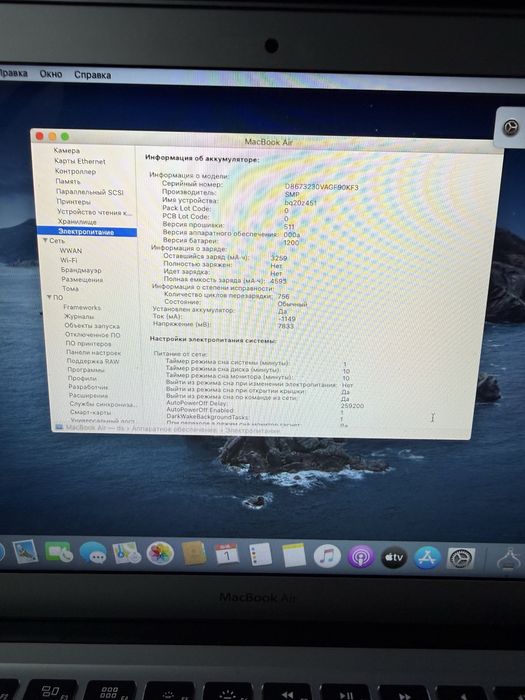Select Контроллер in the sidebar
Viewport: 525px width, 700px height.
coord(75,171)
